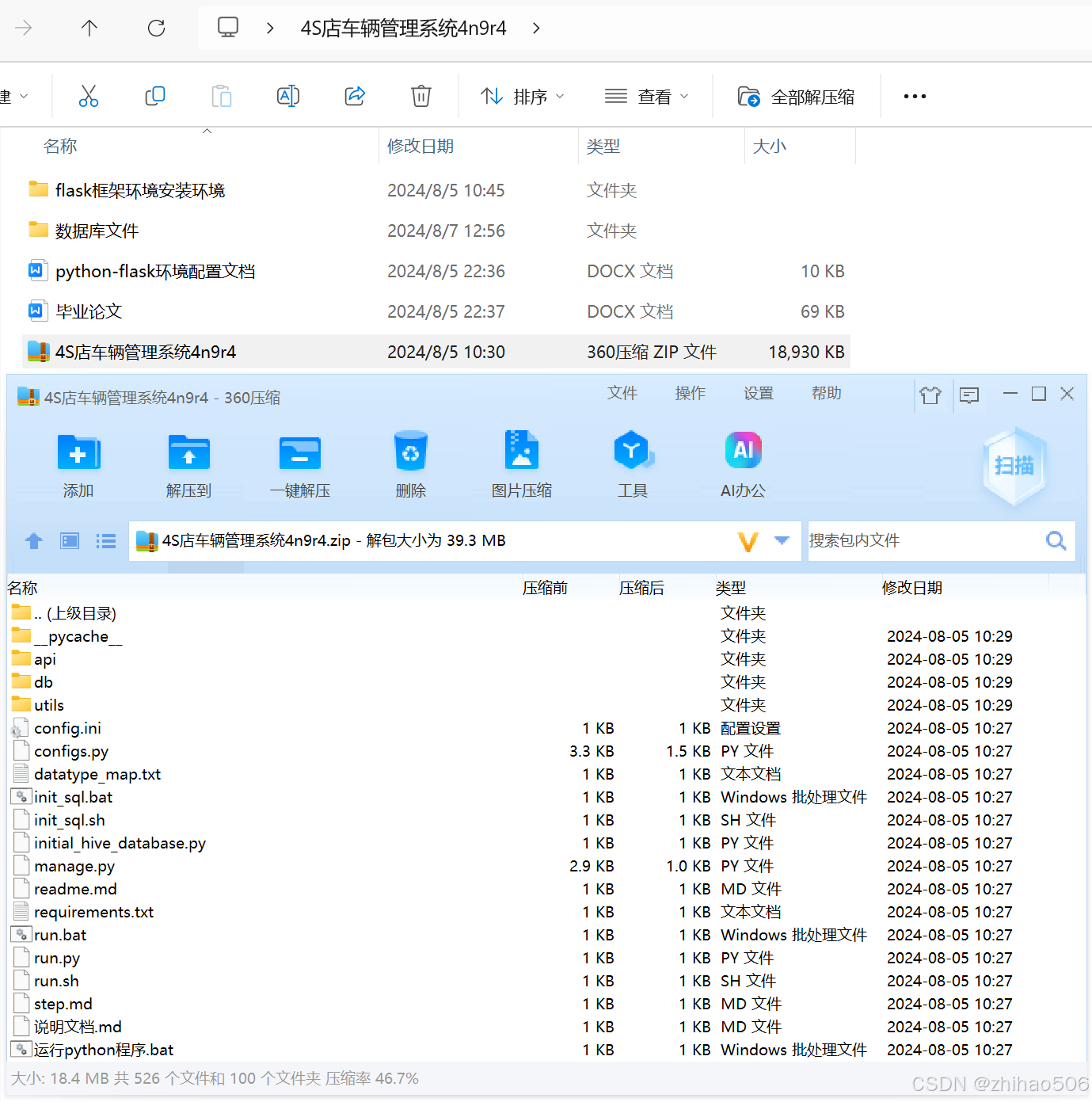Click the 添加 icon to add files

78,464
